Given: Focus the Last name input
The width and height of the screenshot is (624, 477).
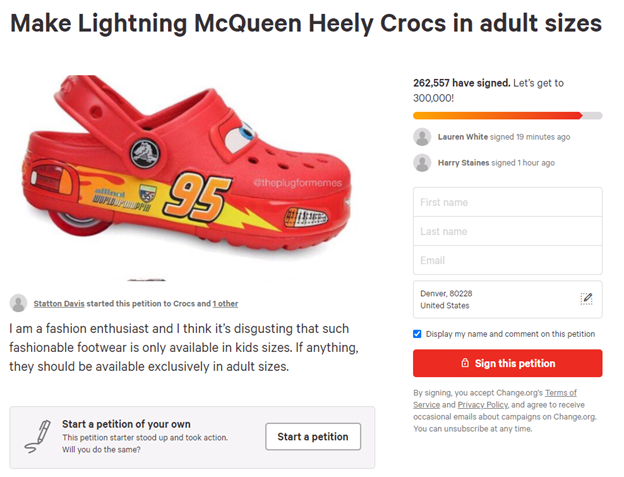Looking at the screenshot, I should click(507, 231).
